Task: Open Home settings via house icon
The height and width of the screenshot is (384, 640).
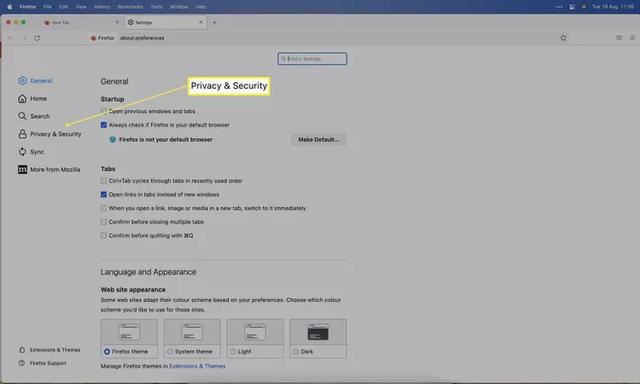Action: (22, 99)
